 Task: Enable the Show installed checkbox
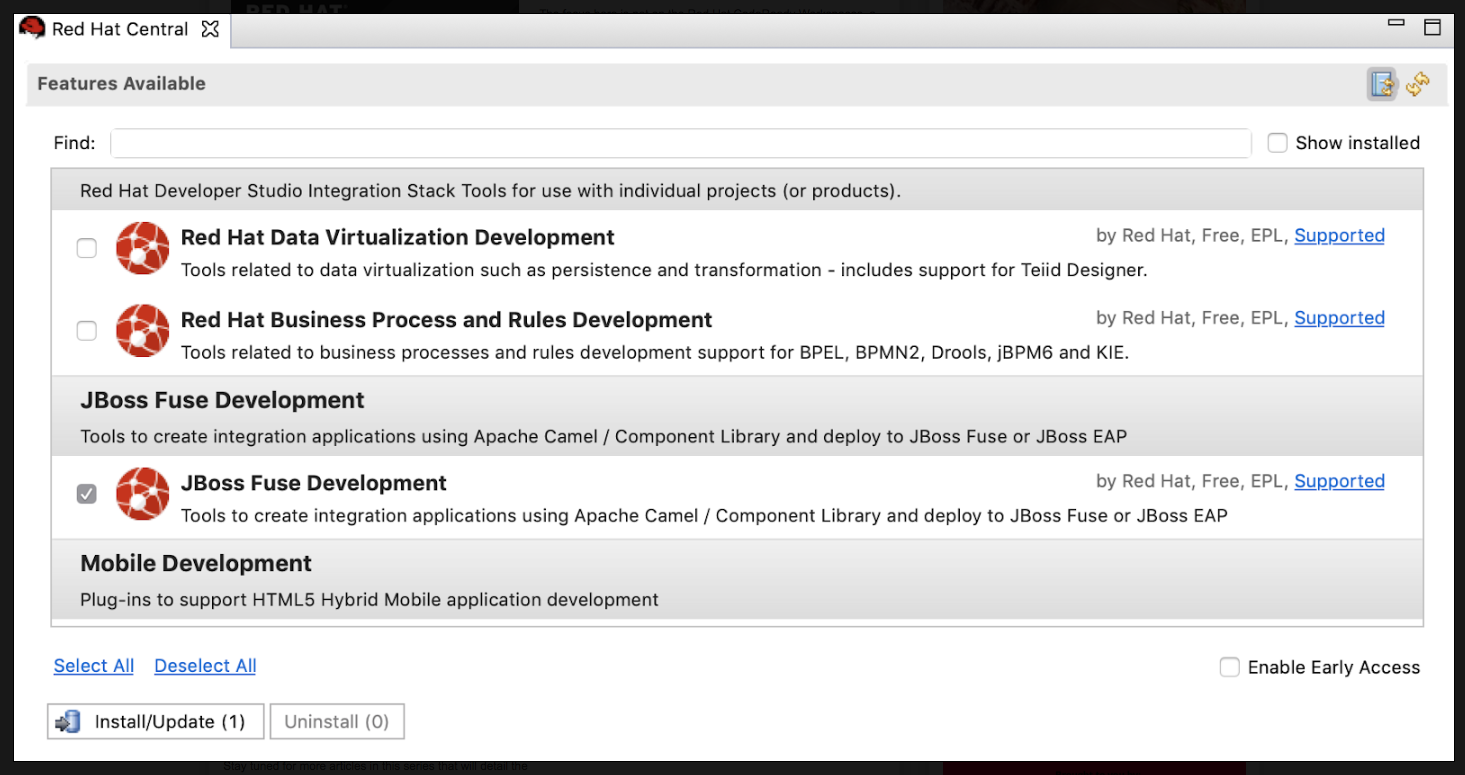1277,143
